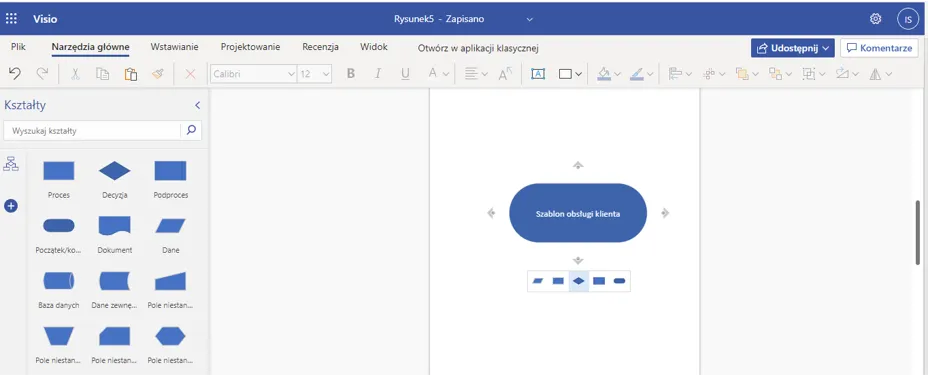928x375 pixels.
Task: Click the AutoConnect arrow left of shape
Action: pyautogui.click(x=491, y=213)
